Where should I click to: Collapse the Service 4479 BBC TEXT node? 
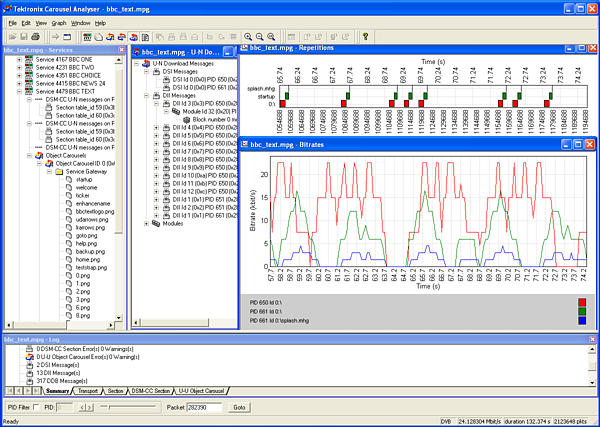(x=19, y=91)
